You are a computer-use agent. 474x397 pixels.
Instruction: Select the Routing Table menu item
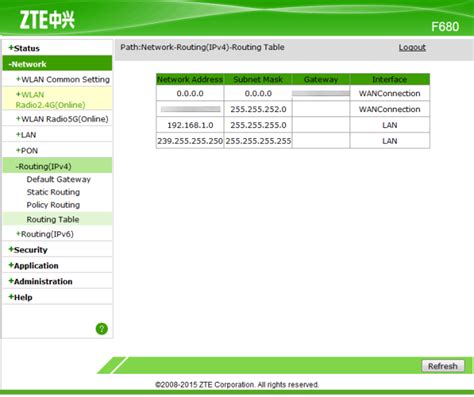click(x=57, y=219)
